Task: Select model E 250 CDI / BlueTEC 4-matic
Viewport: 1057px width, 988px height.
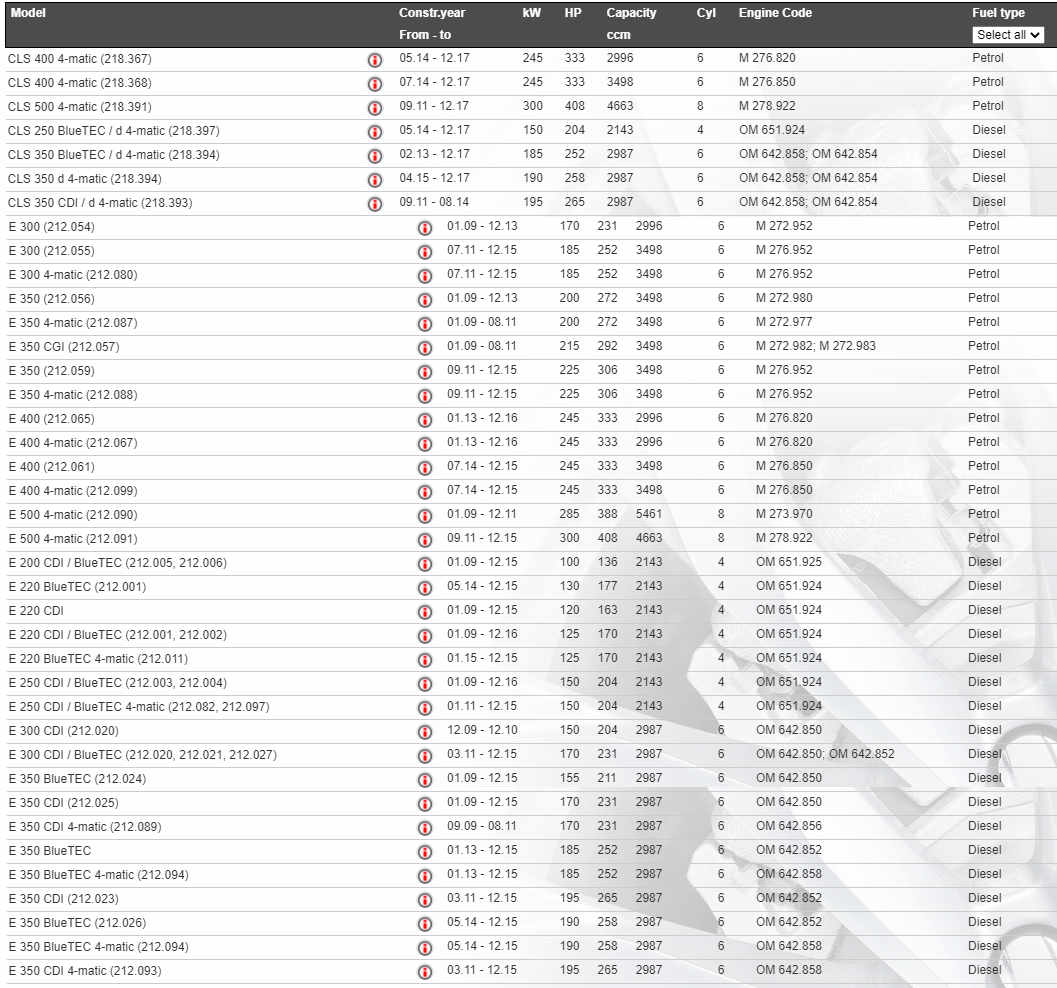Action: (139, 707)
